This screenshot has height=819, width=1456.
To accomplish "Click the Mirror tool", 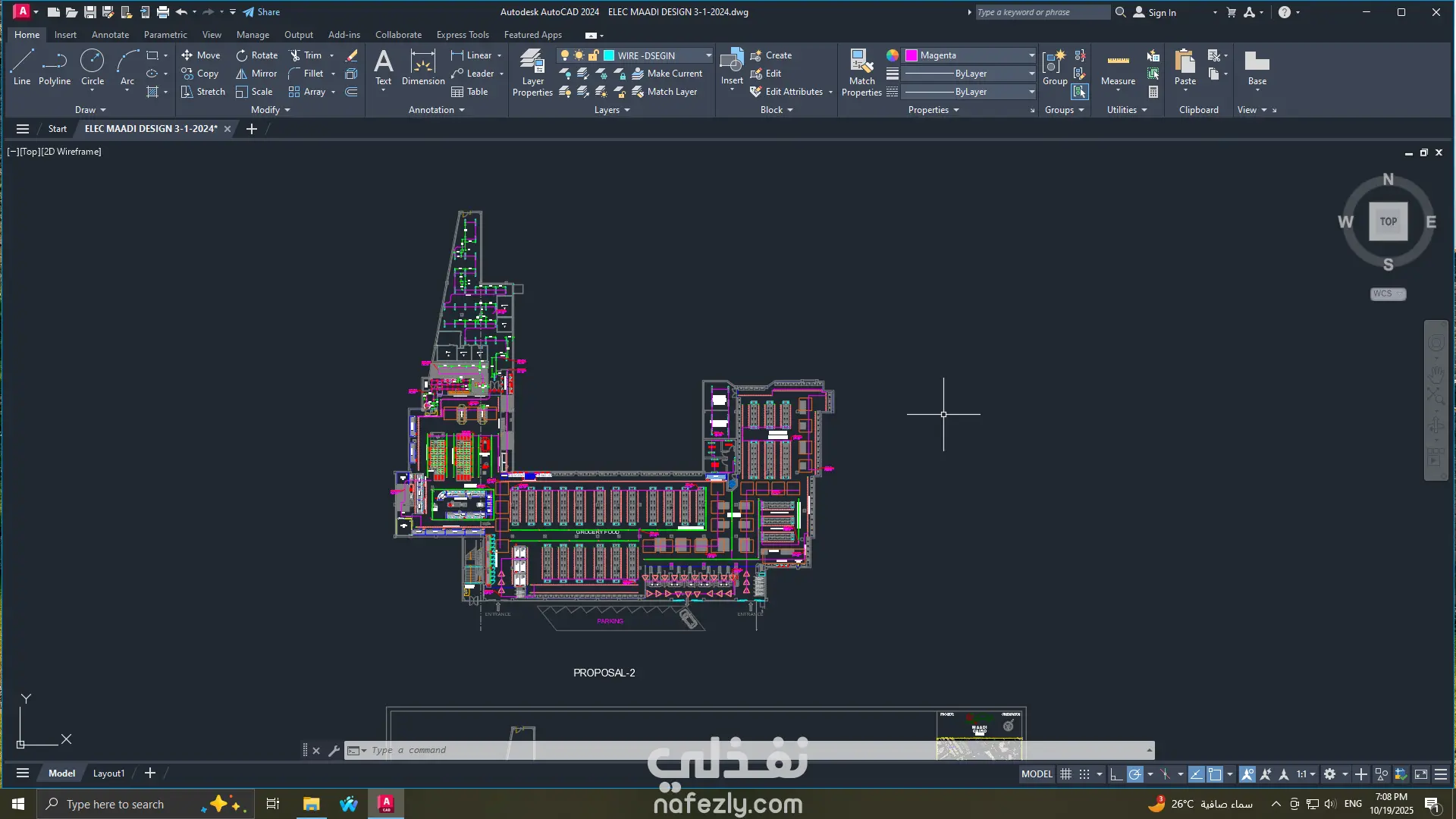I will tap(256, 74).
